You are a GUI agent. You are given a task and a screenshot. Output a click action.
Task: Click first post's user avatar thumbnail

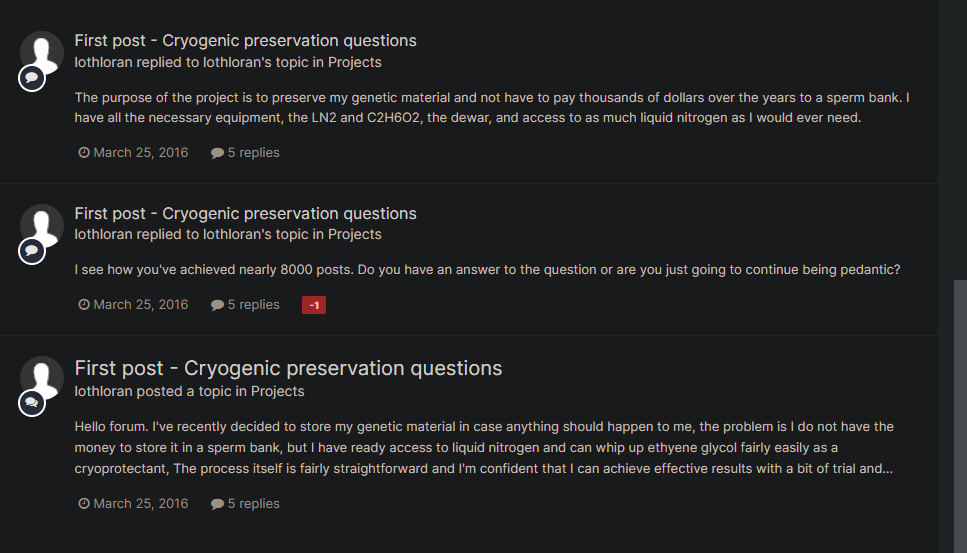click(x=42, y=52)
